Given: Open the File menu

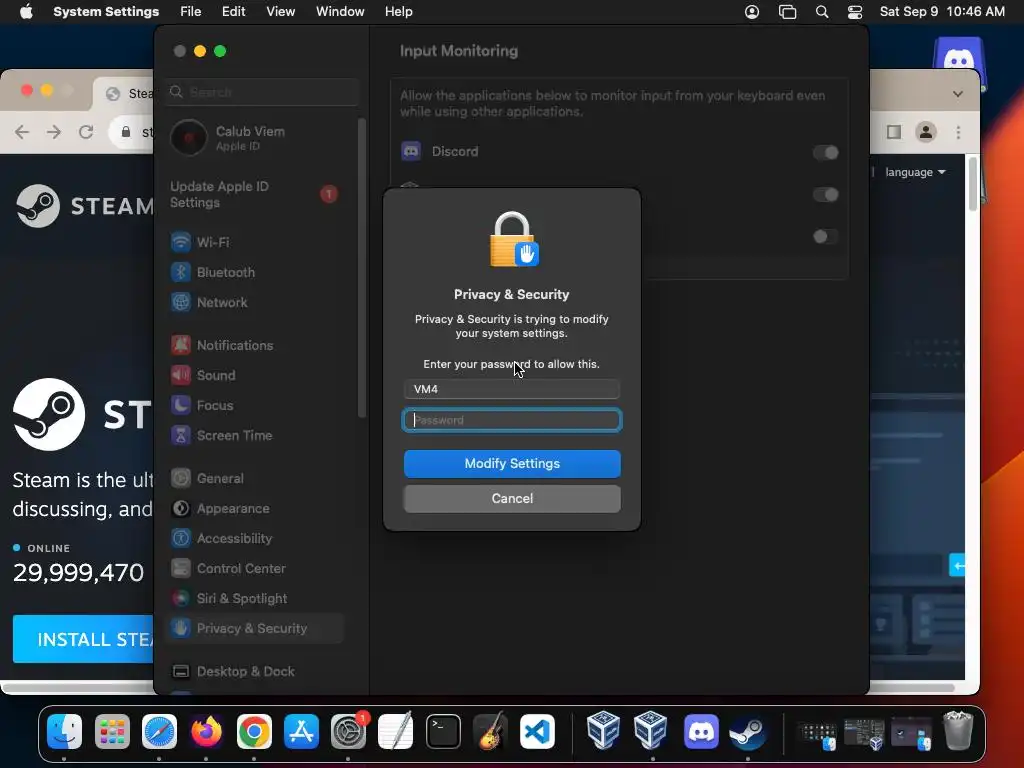Looking at the screenshot, I should pos(191,12).
